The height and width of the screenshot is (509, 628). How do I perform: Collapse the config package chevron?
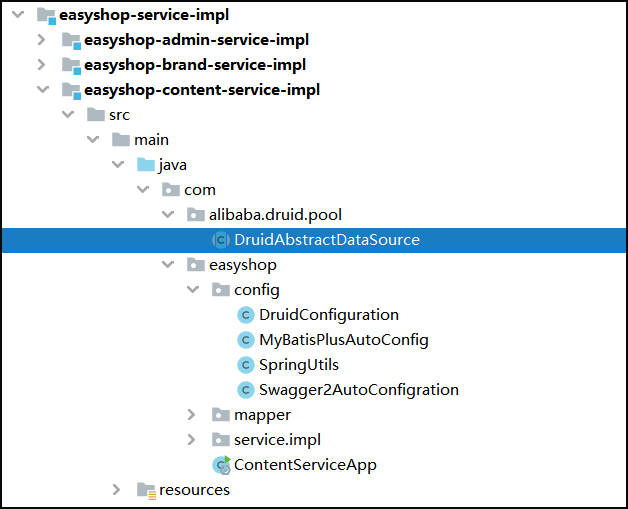[x=193, y=290]
